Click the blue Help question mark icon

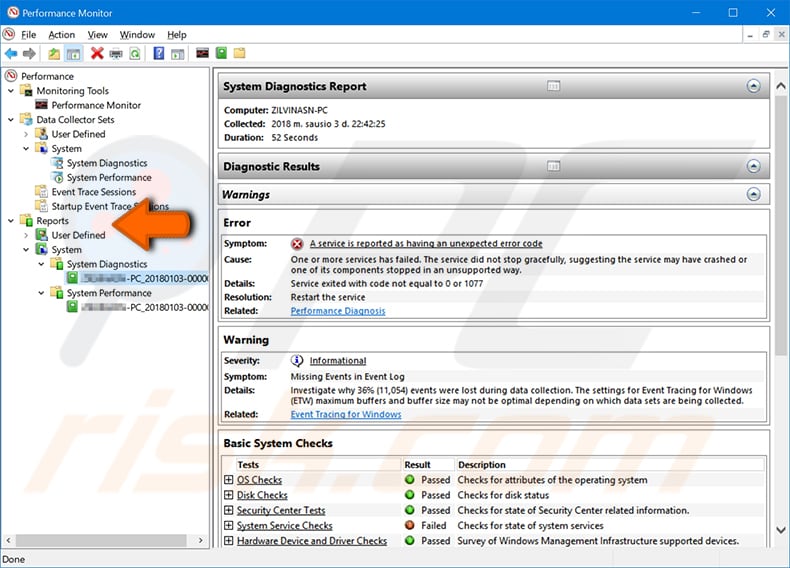[159, 53]
